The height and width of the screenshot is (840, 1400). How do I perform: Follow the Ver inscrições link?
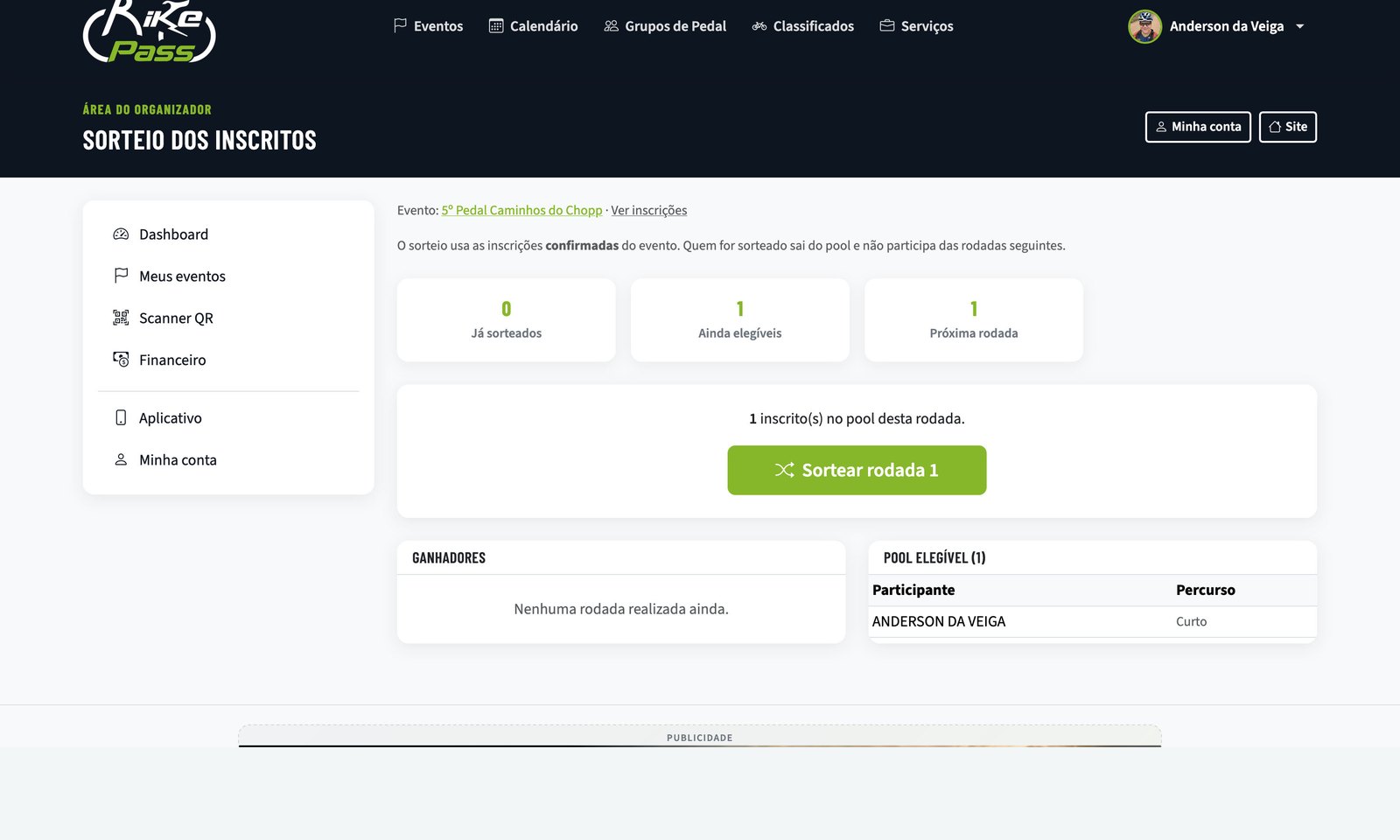click(x=648, y=210)
